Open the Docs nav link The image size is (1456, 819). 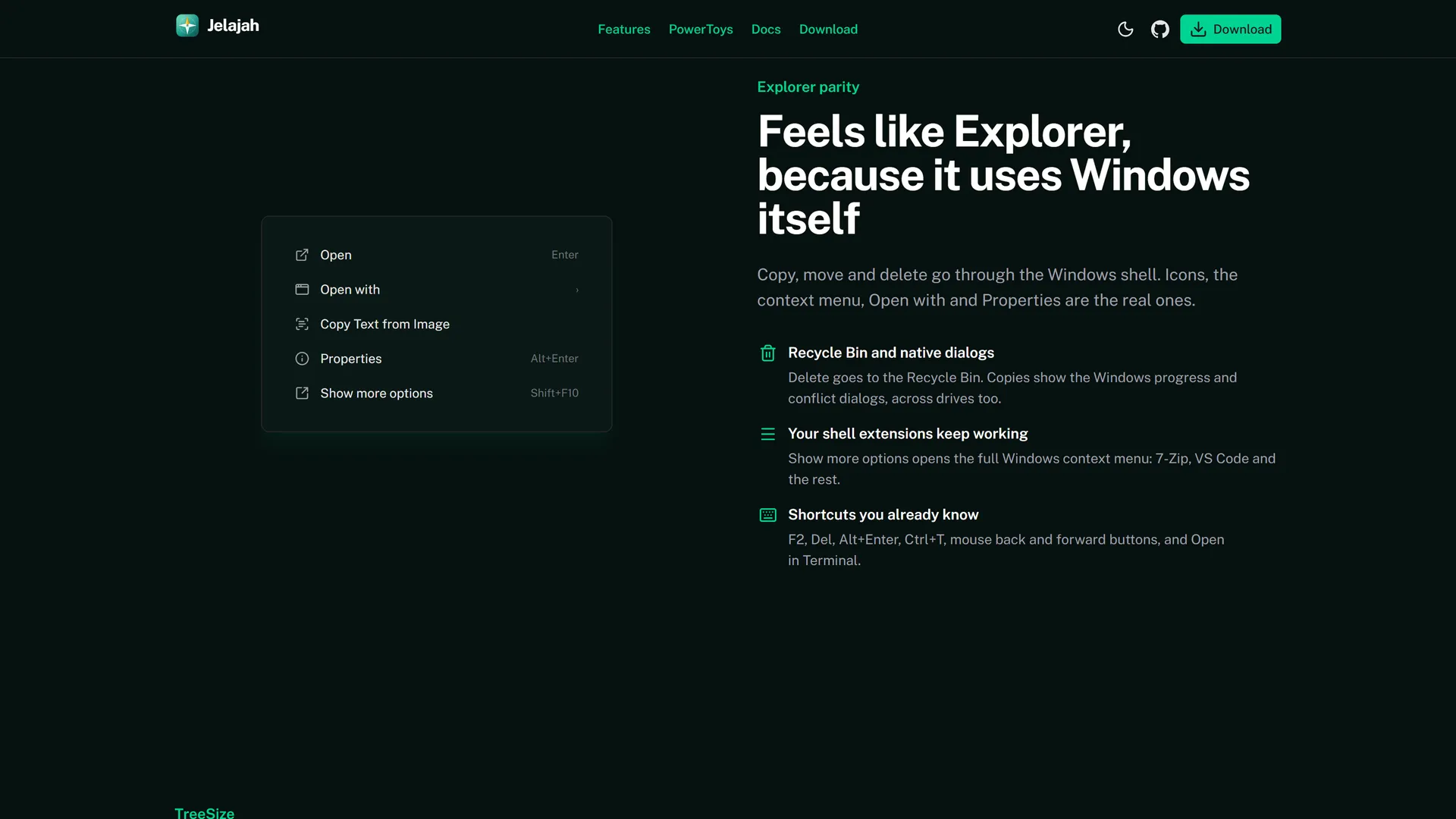click(765, 29)
